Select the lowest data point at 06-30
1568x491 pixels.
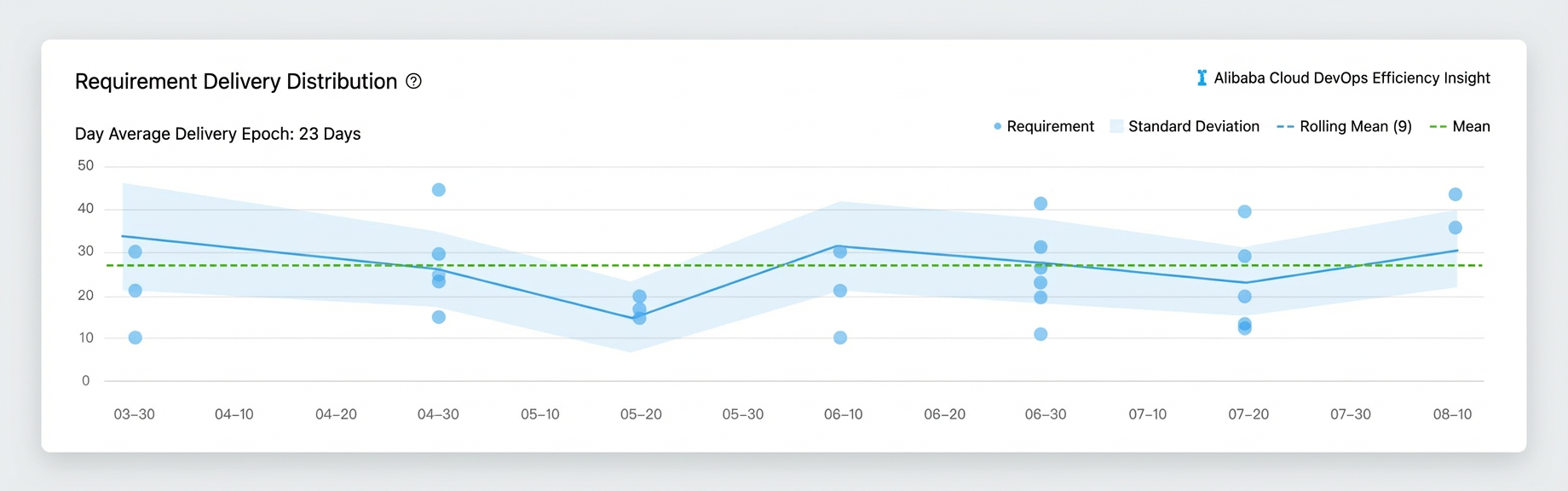click(x=1041, y=334)
